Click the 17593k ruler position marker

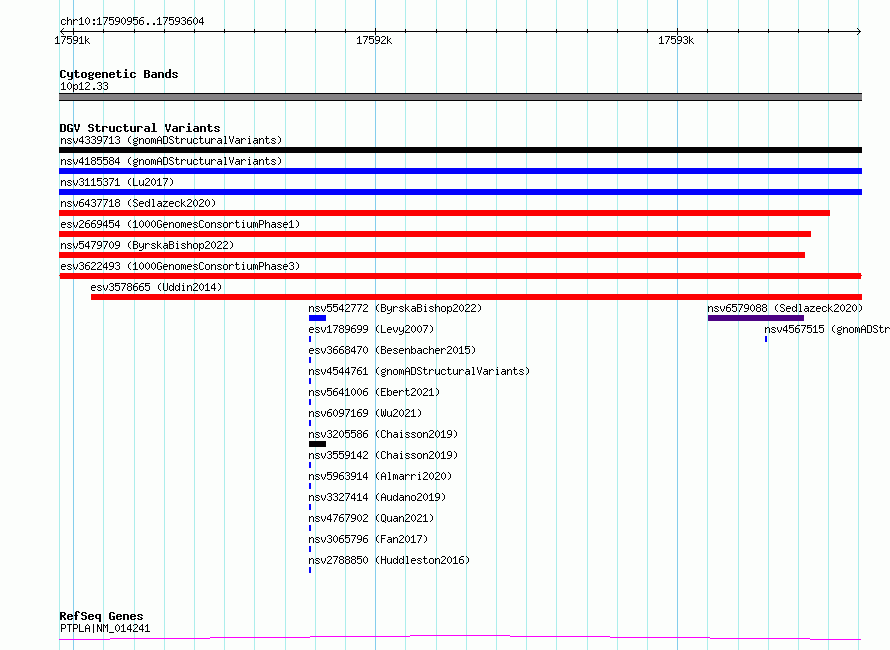[x=675, y=40]
